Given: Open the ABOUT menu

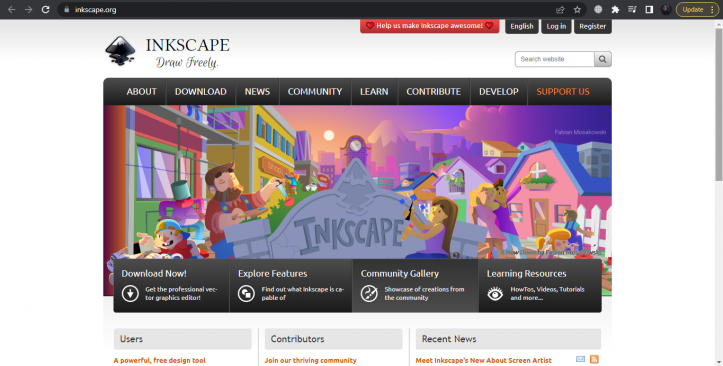Looking at the screenshot, I should 142,92.
